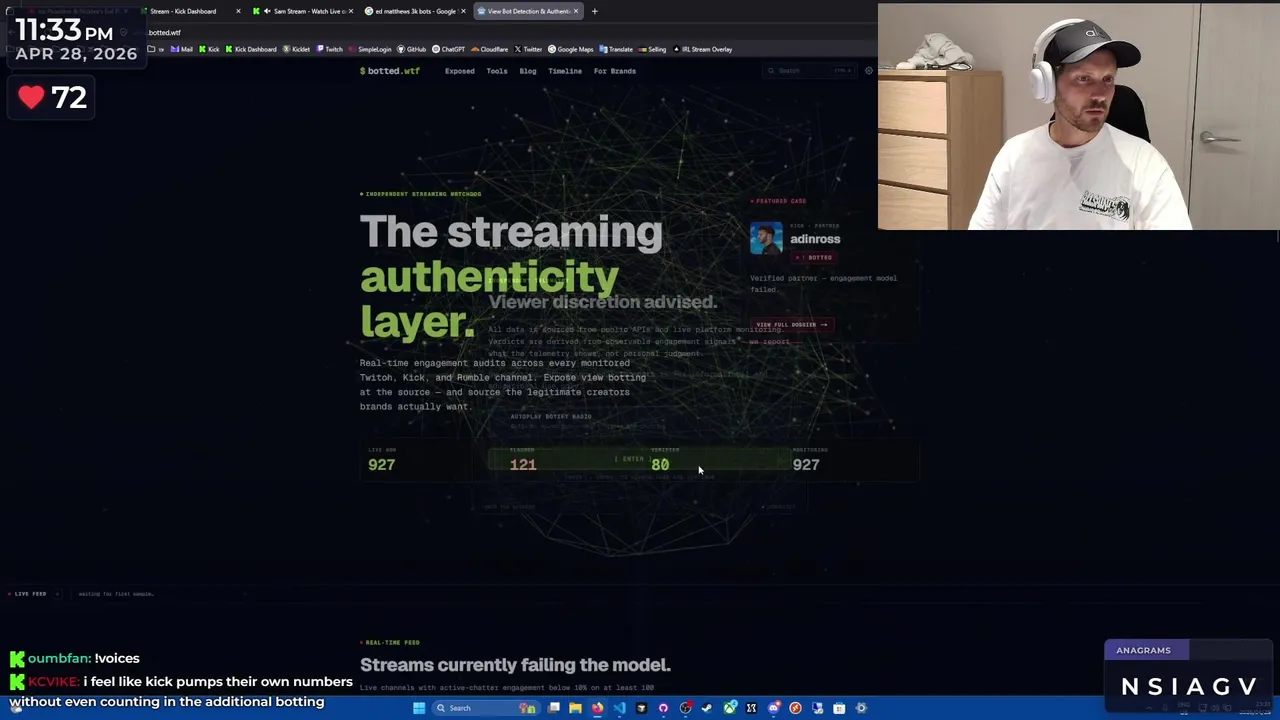Open the ed matthews 3k bots Google tab
The image size is (1280, 720).
tap(412, 11)
